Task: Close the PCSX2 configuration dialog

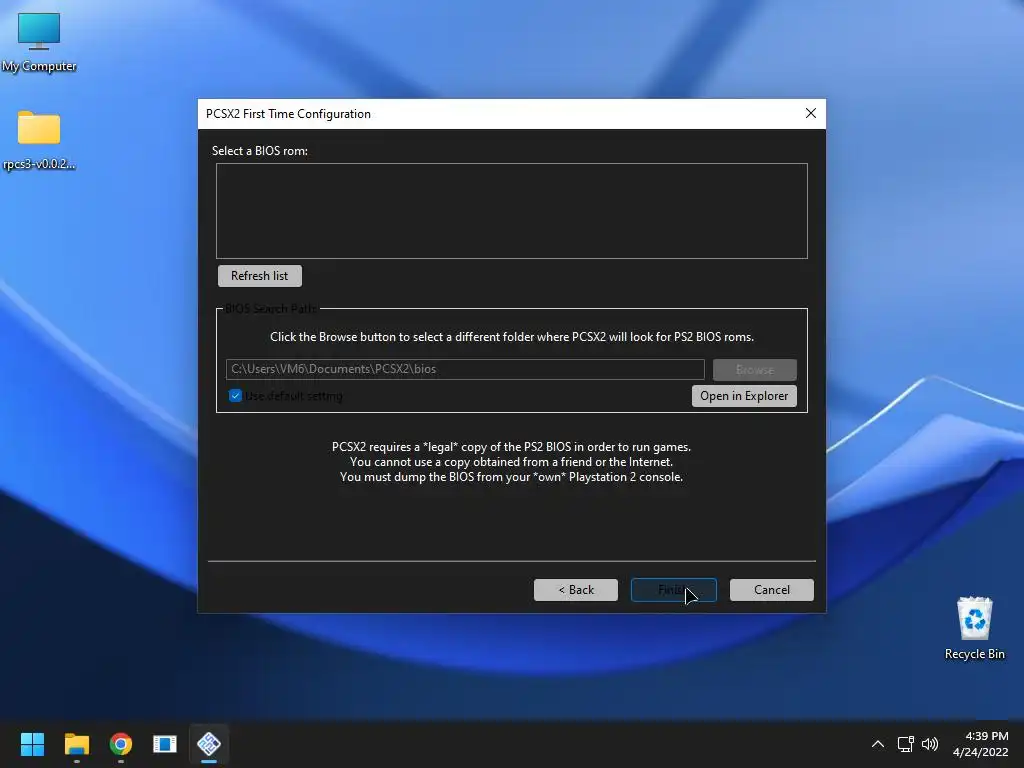Action: click(x=810, y=114)
